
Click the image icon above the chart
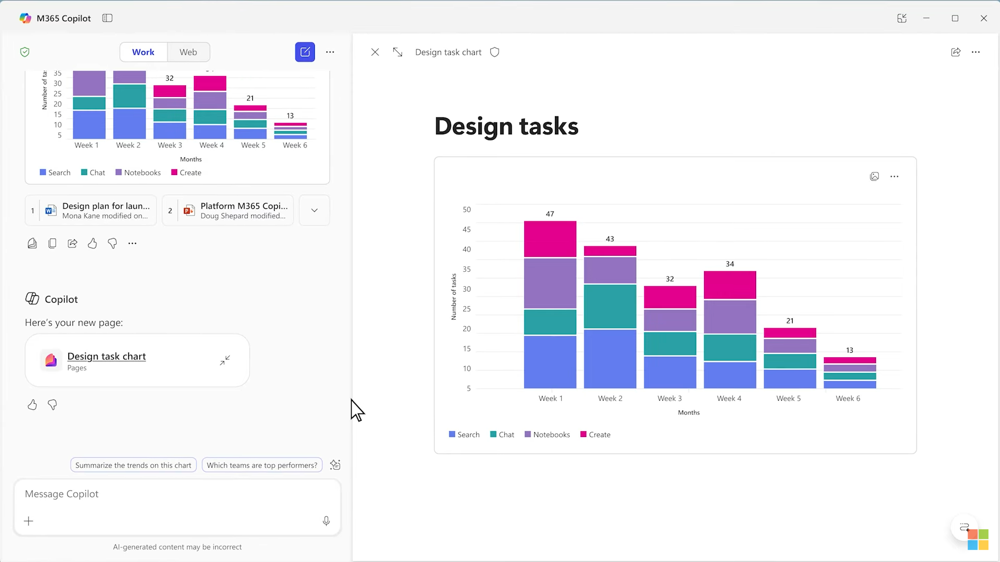point(874,176)
